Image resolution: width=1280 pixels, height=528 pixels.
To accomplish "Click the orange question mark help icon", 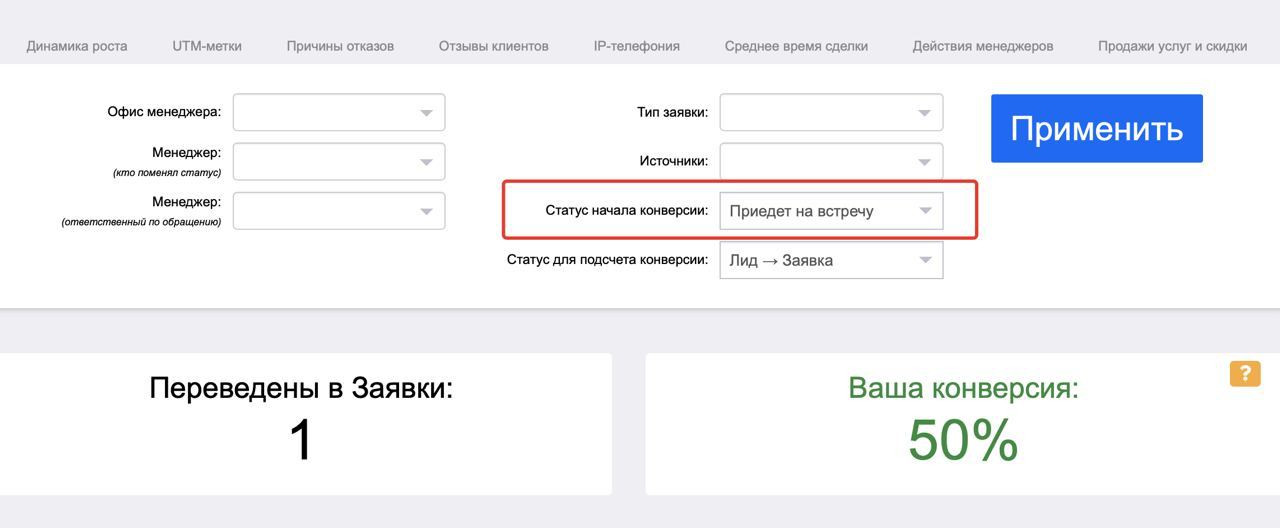I will [1245, 374].
